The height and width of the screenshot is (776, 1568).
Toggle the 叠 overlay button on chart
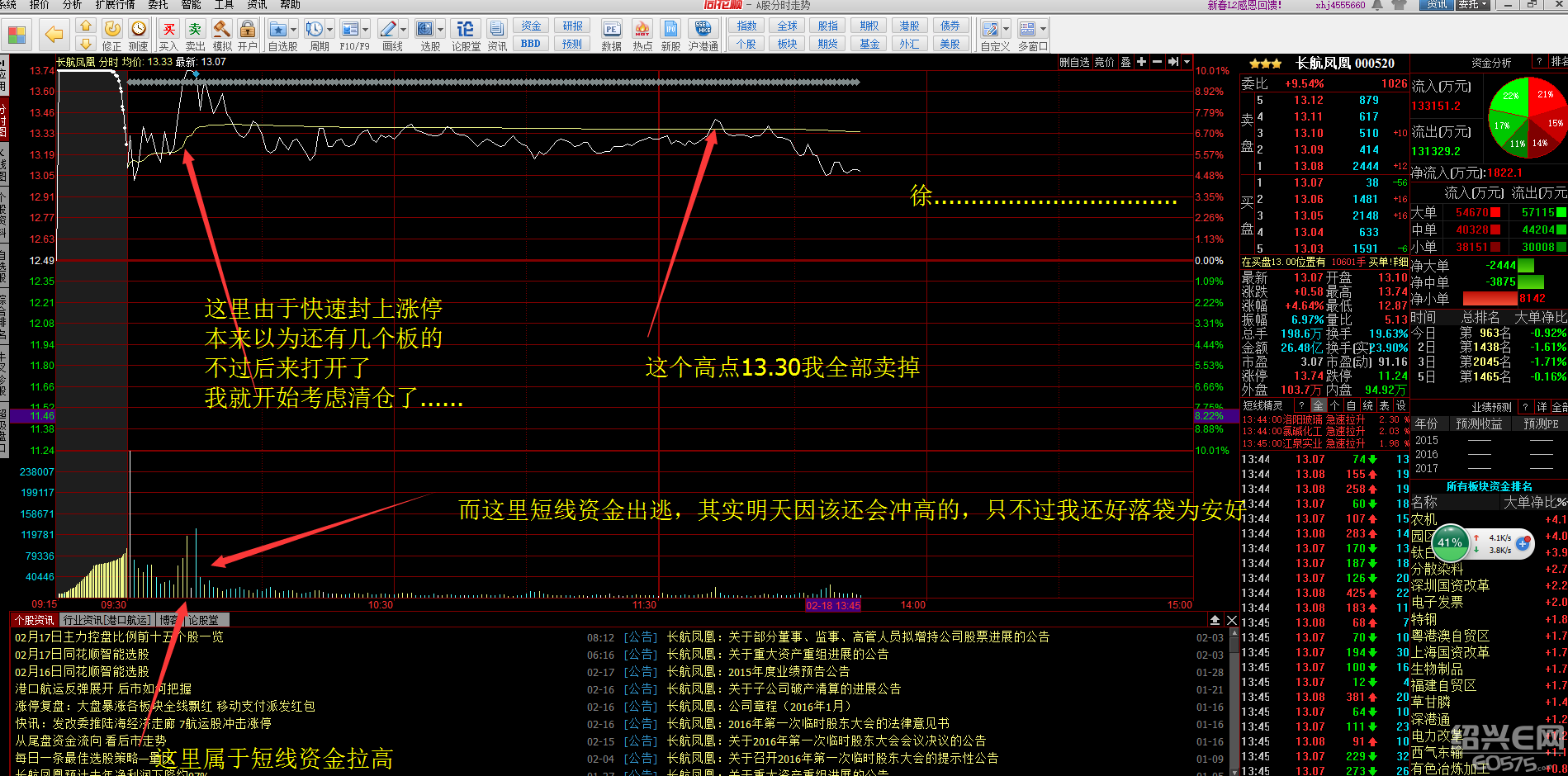[1125, 62]
